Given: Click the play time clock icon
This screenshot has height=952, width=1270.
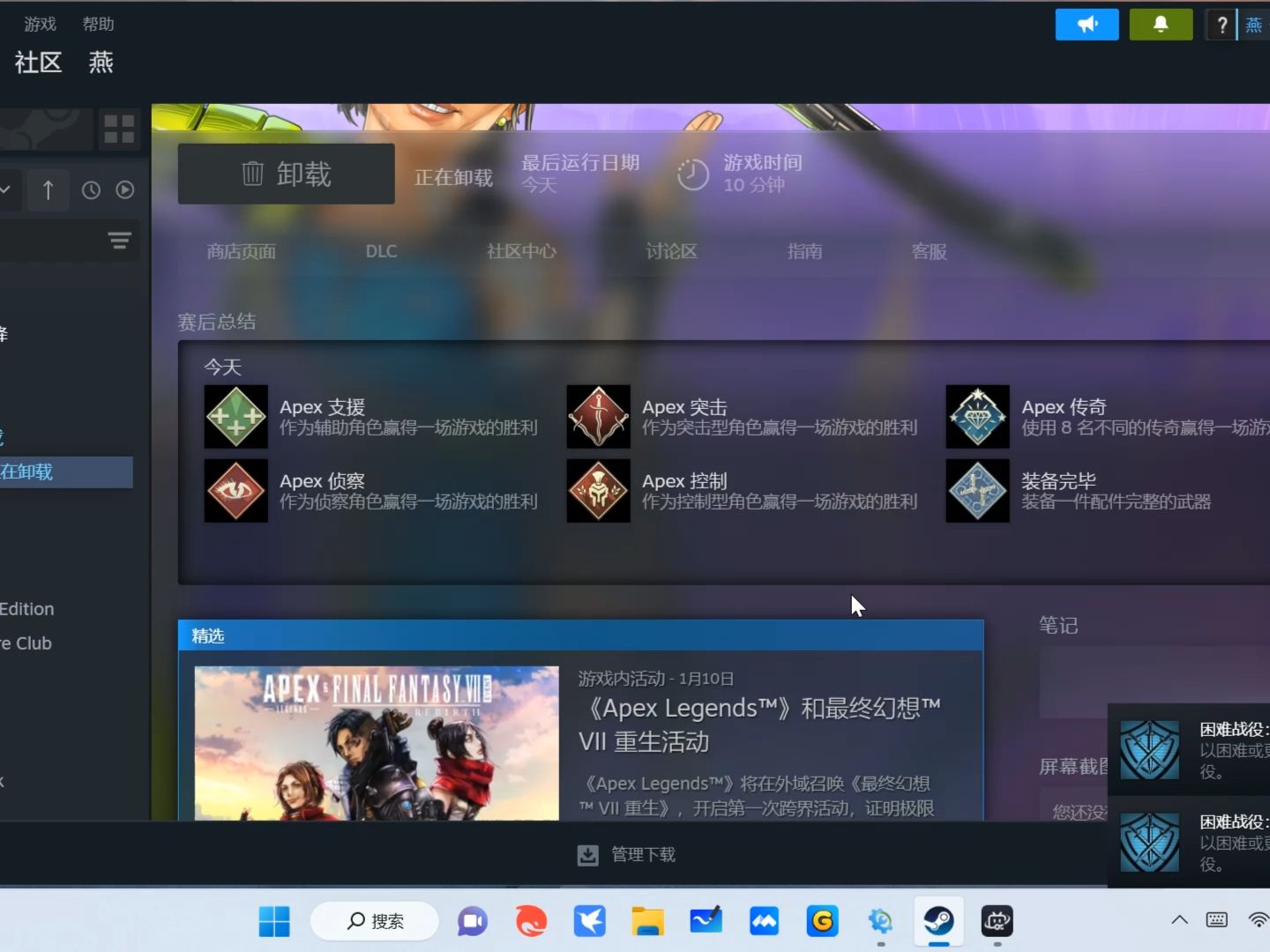Looking at the screenshot, I should click(x=693, y=174).
